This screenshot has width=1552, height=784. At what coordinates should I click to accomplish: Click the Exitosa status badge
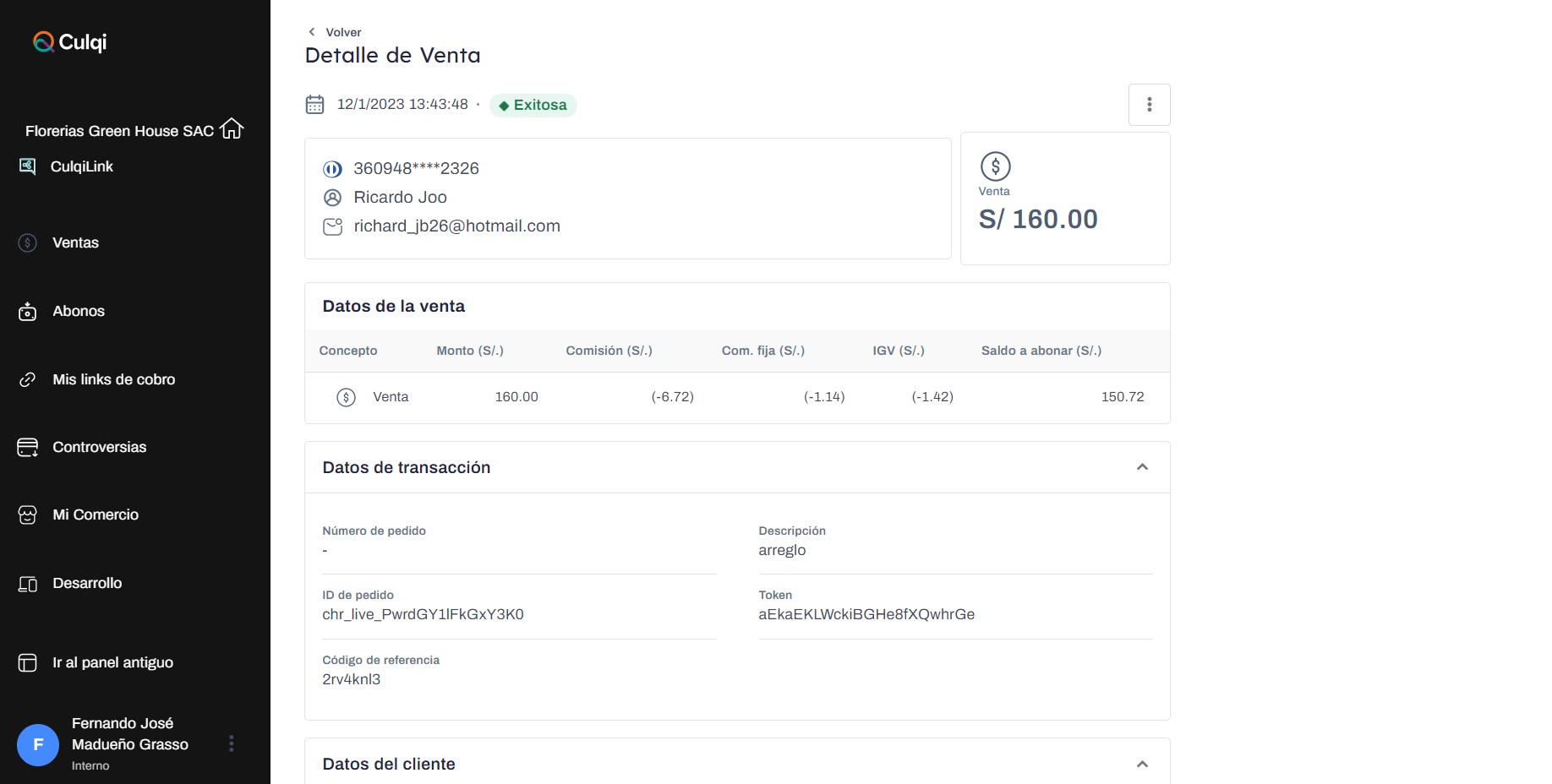pyautogui.click(x=533, y=106)
